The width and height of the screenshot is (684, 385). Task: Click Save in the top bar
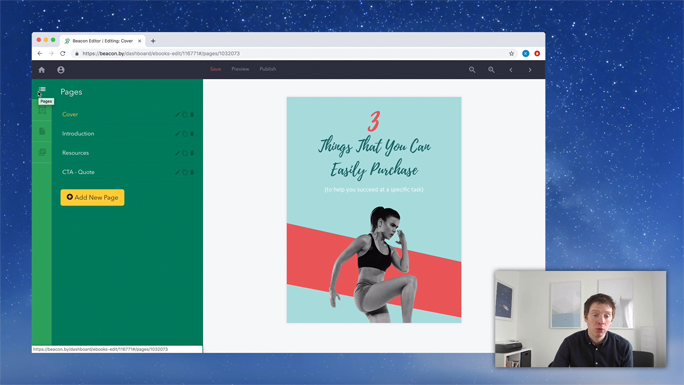tap(215, 69)
